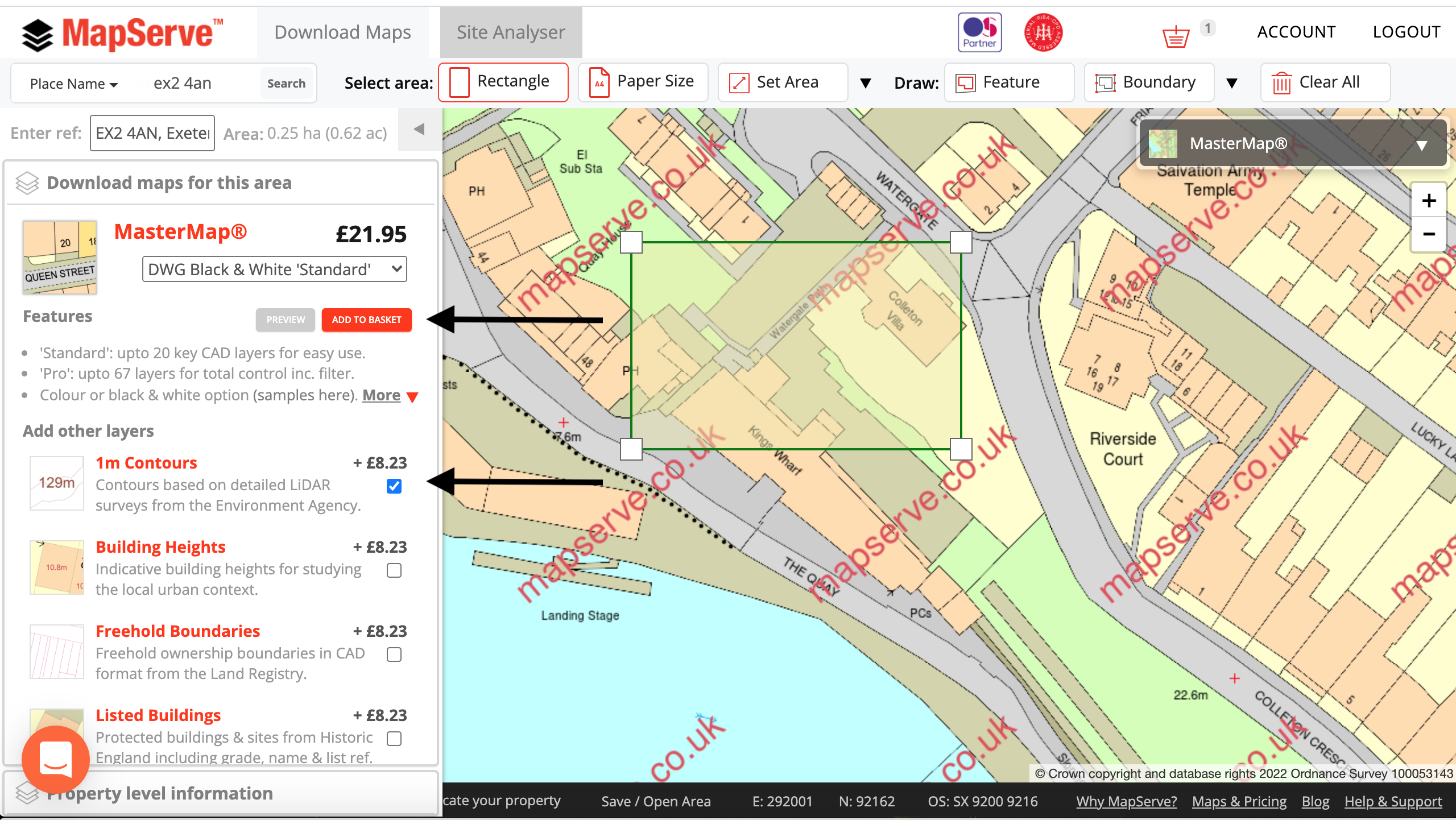This screenshot has width=1456, height=820.
Task: Open the shopping basket icon
Action: (x=1176, y=37)
